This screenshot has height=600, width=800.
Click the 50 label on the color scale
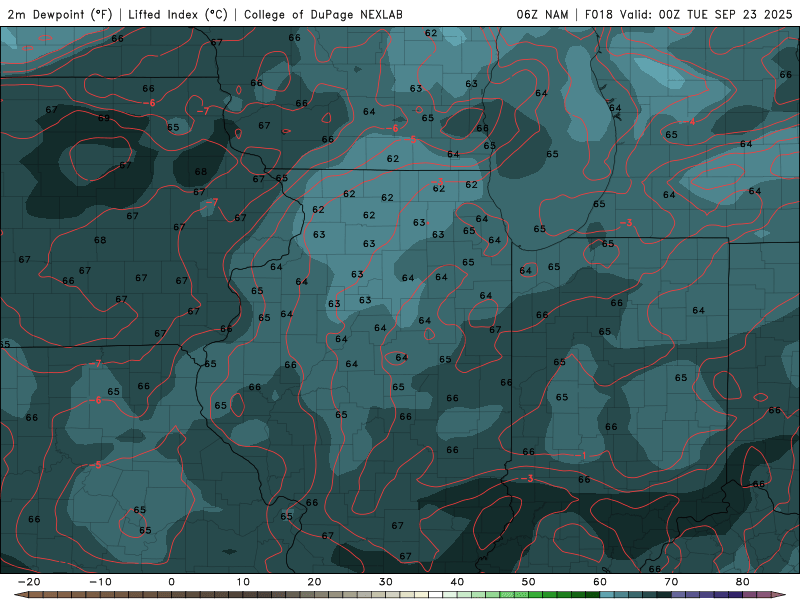click(529, 582)
